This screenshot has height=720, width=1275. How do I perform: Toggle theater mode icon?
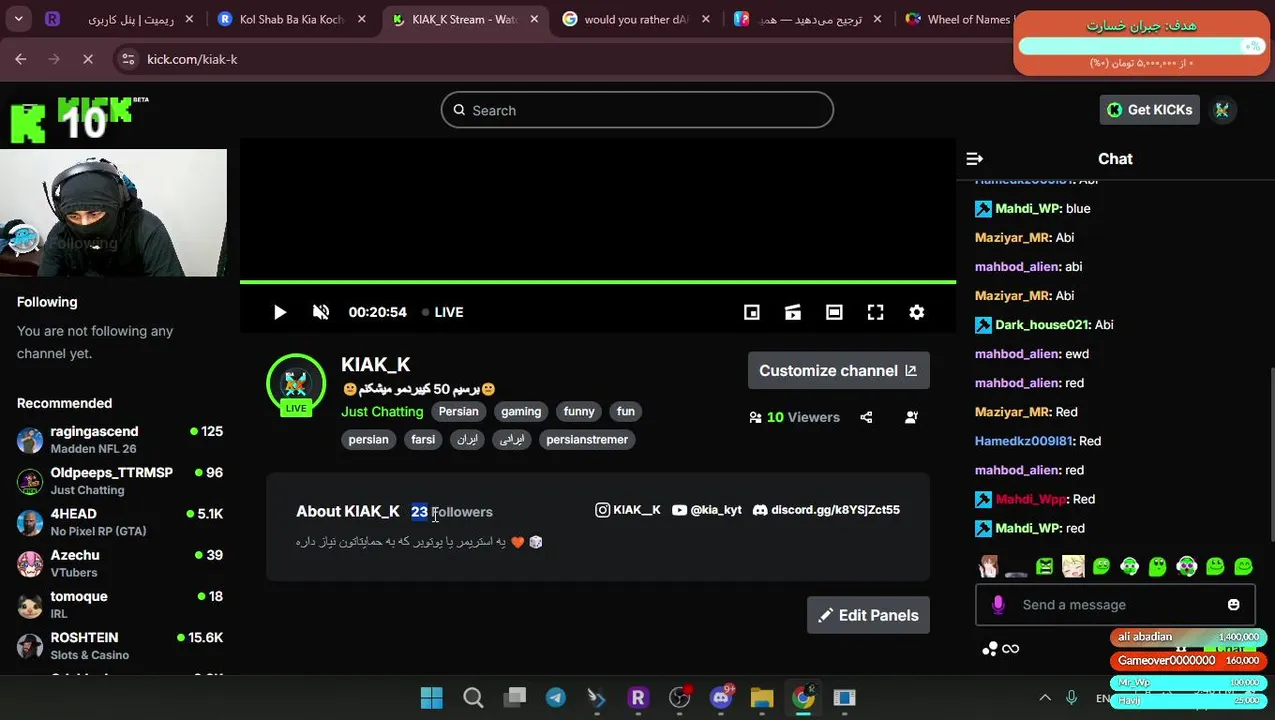(x=834, y=312)
